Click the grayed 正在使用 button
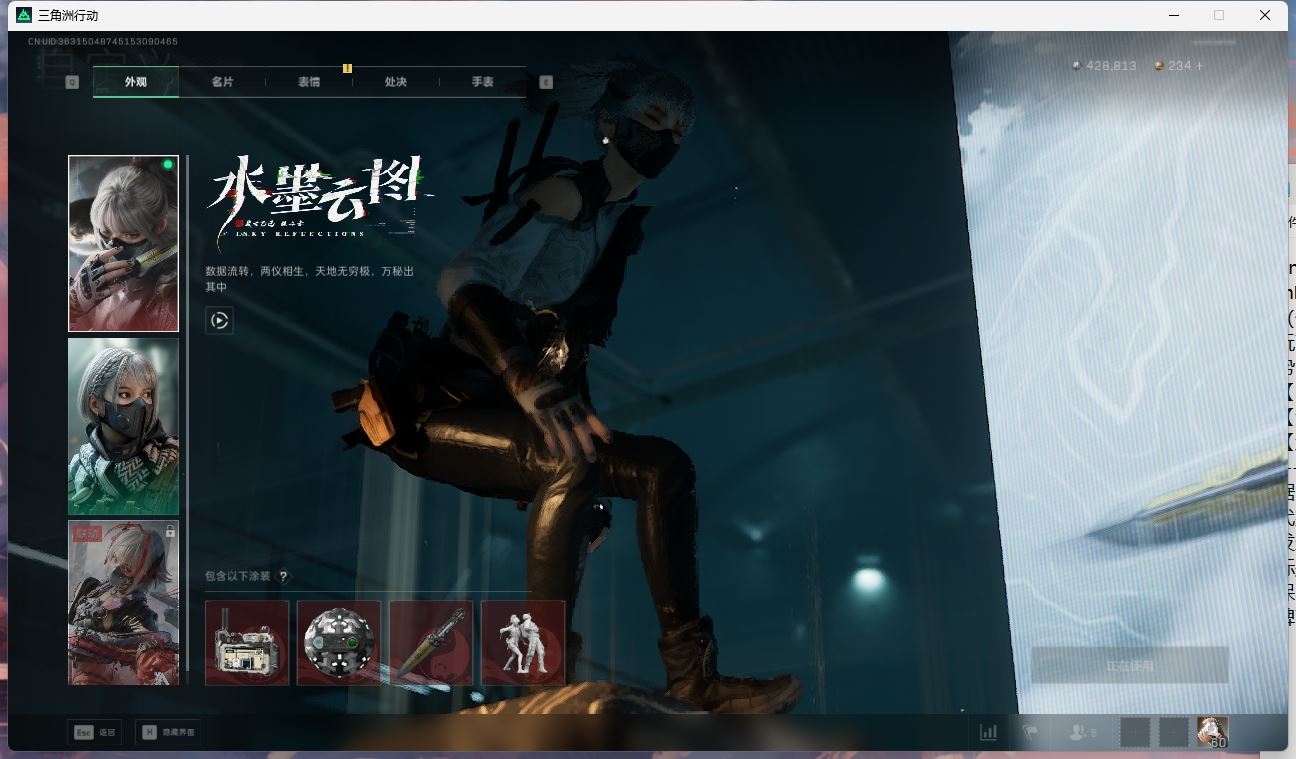The height and width of the screenshot is (759, 1296). tap(1129, 664)
